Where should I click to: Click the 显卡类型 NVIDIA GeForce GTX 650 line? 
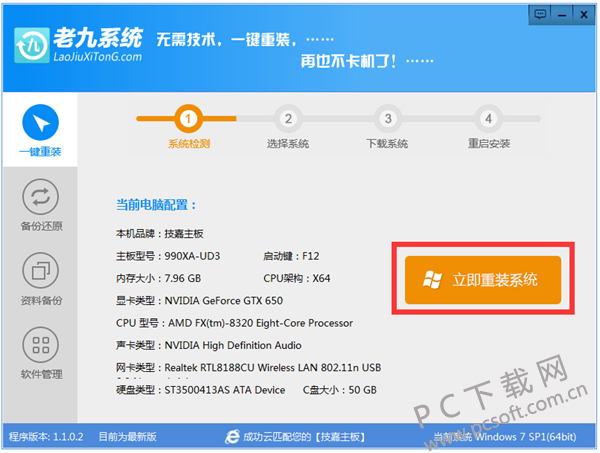tap(199, 301)
